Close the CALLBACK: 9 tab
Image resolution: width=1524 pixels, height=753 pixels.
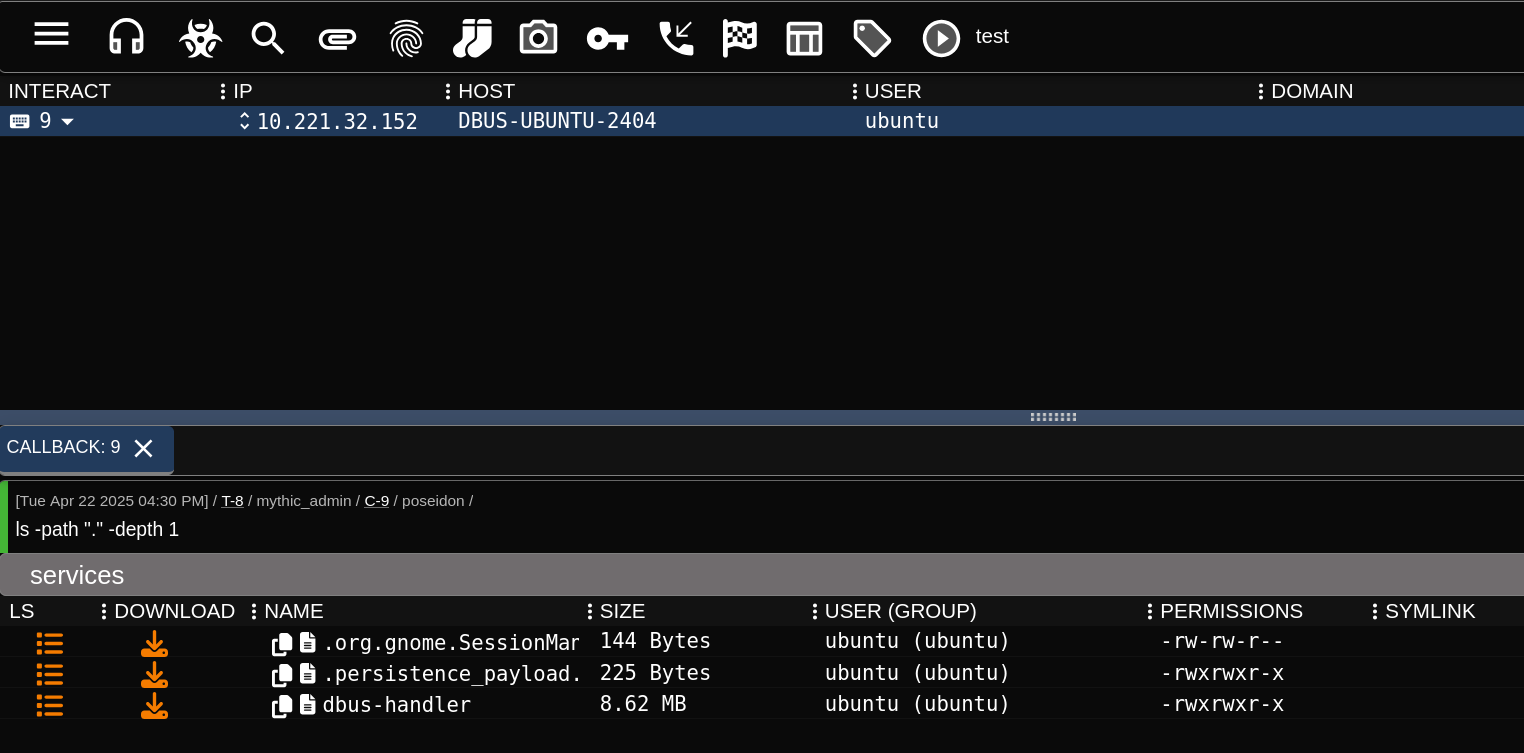pyautogui.click(x=143, y=449)
